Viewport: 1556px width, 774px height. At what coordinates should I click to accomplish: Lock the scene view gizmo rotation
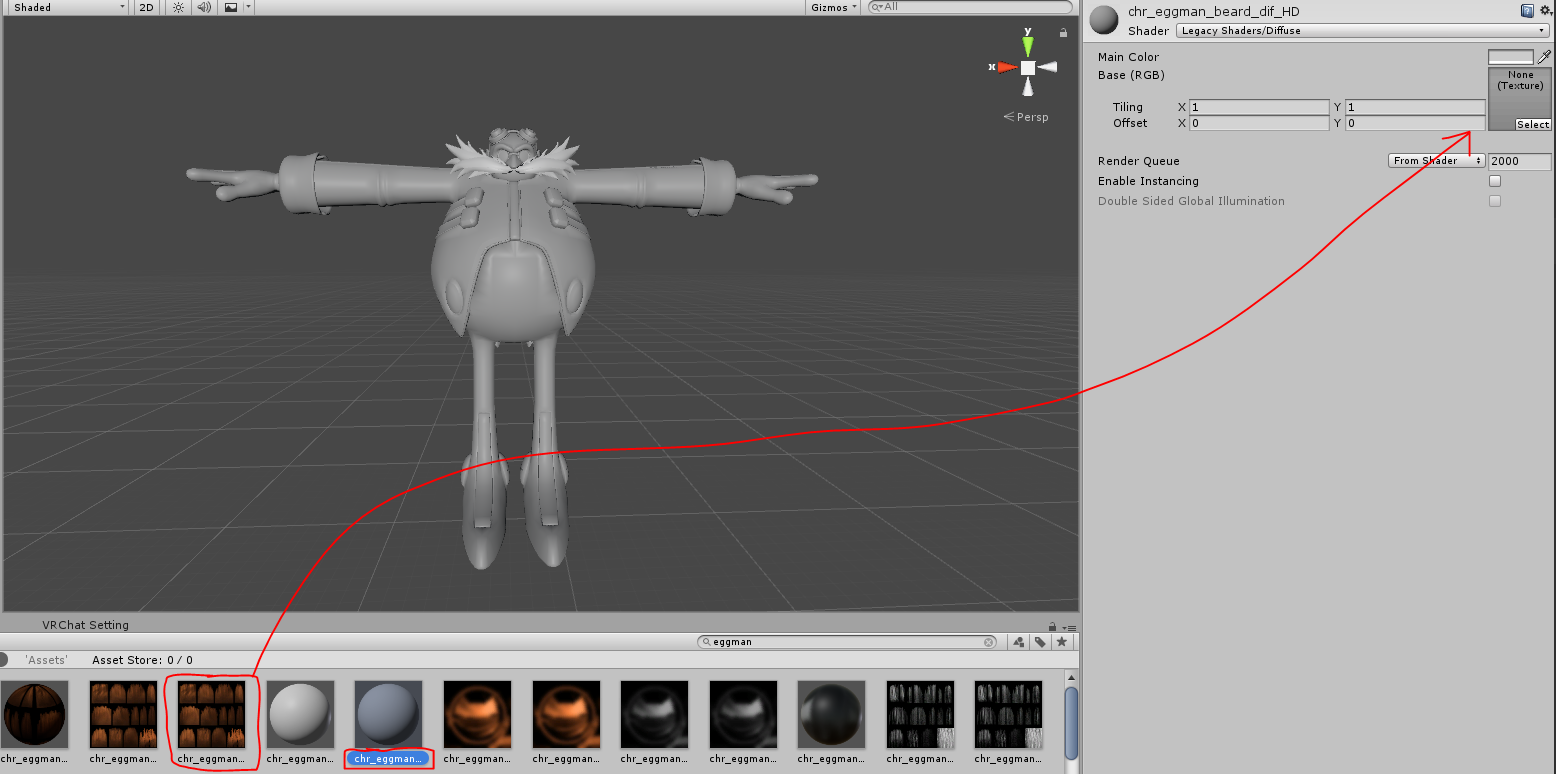(x=1063, y=32)
